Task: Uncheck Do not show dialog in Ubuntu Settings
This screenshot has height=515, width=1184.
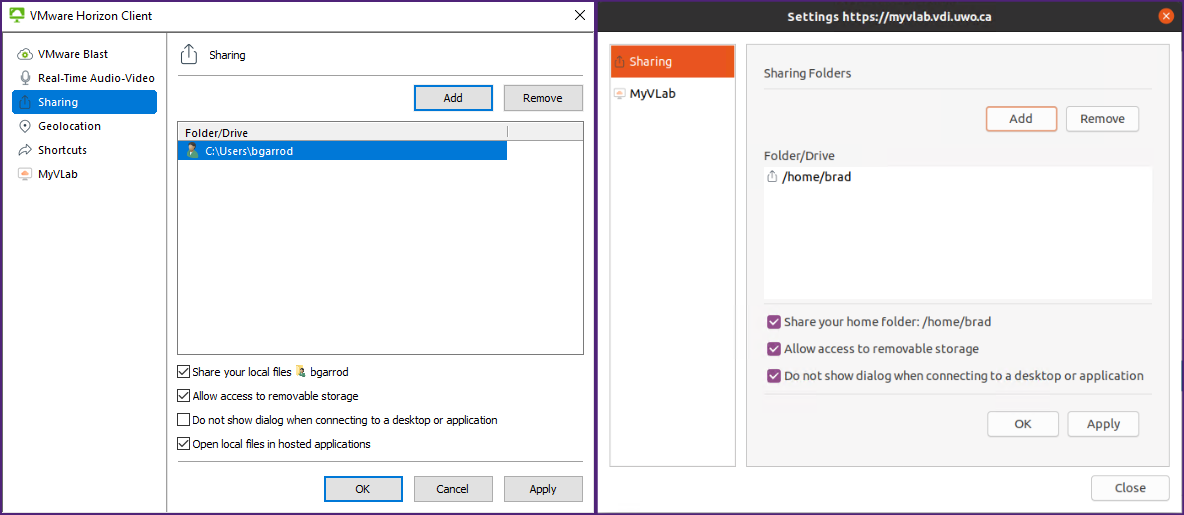Action: 773,375
